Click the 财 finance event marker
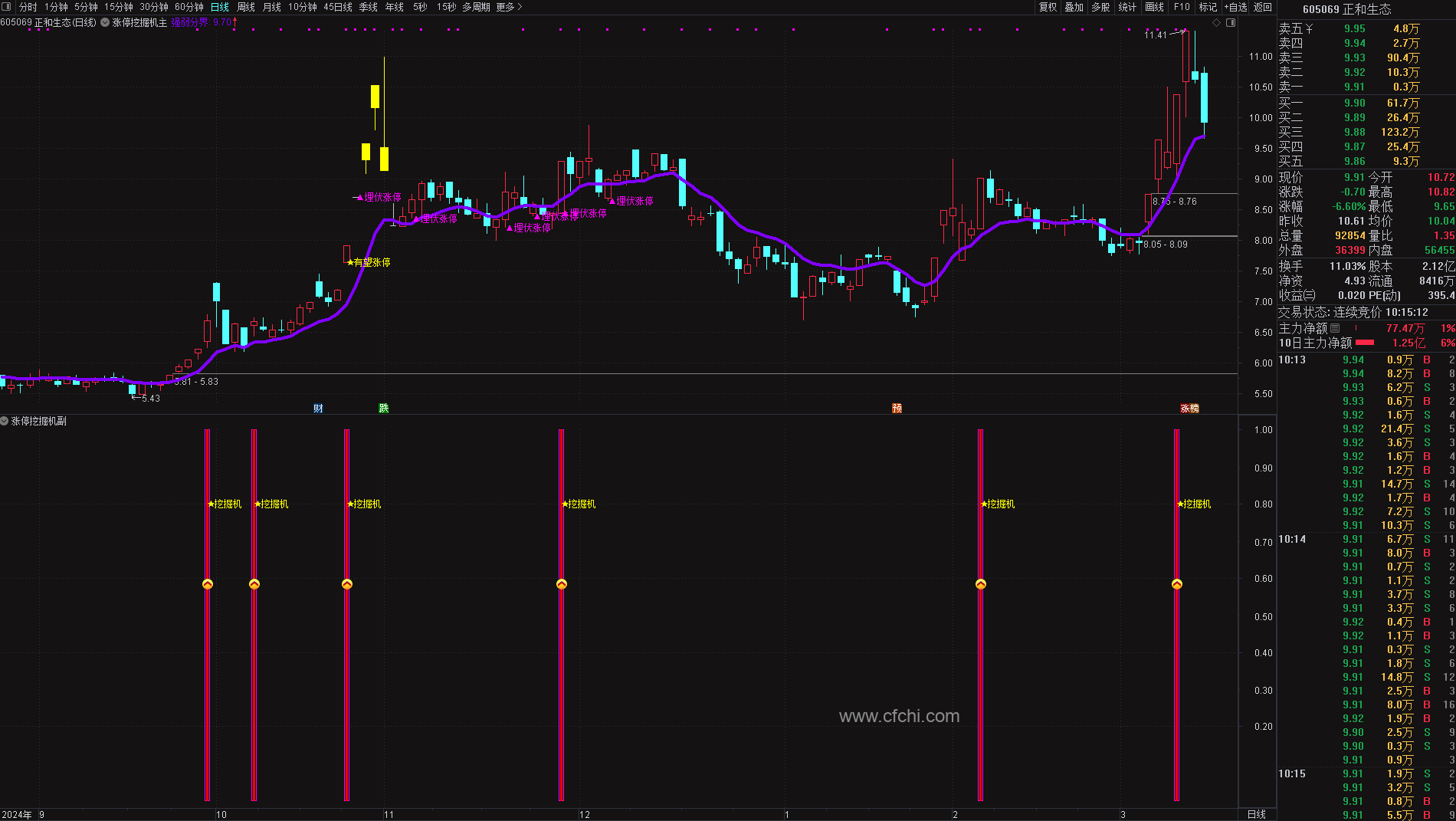The height and width of the screenshot is (821, 1456). [318, 408]
